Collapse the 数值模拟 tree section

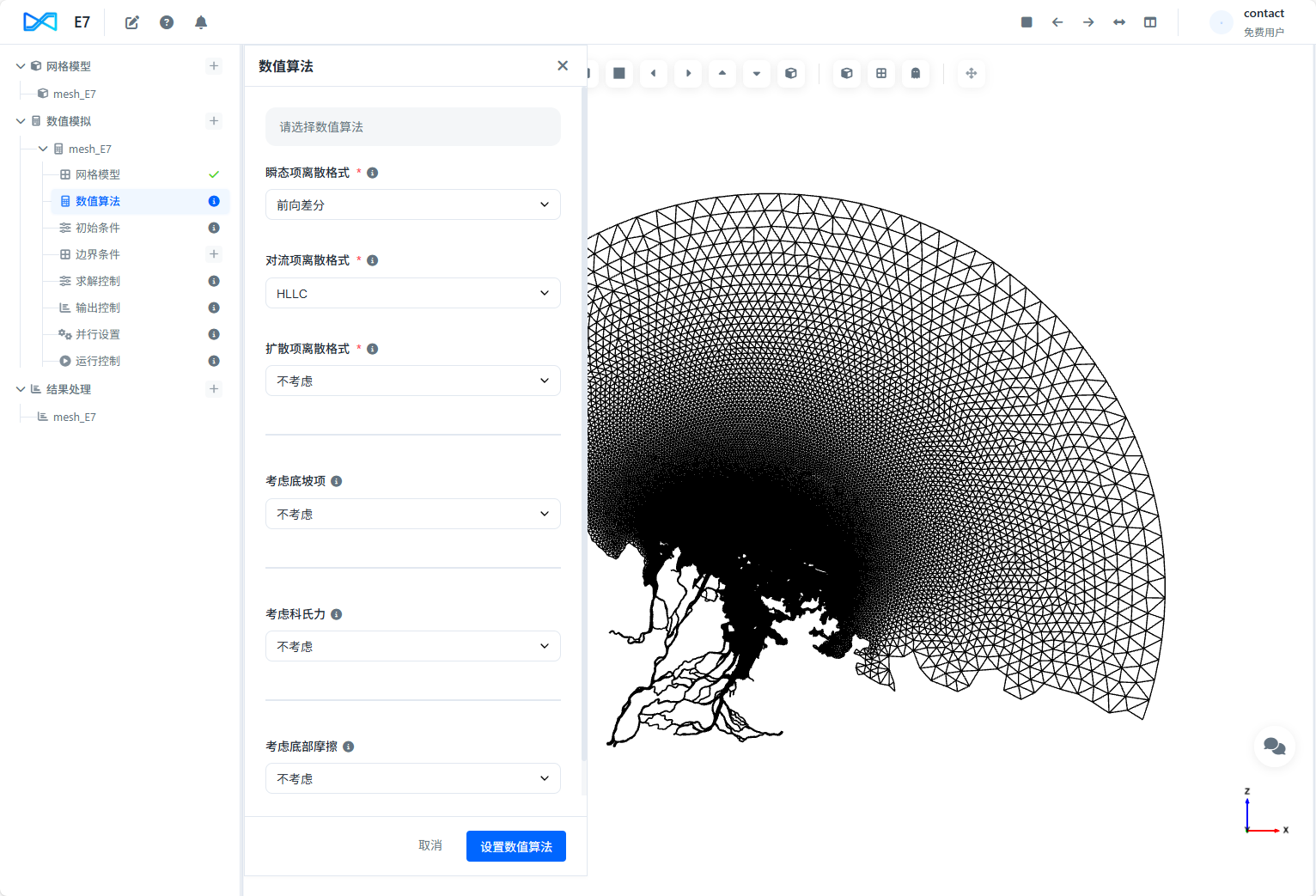pyautogui.click(x=21, y=121)
